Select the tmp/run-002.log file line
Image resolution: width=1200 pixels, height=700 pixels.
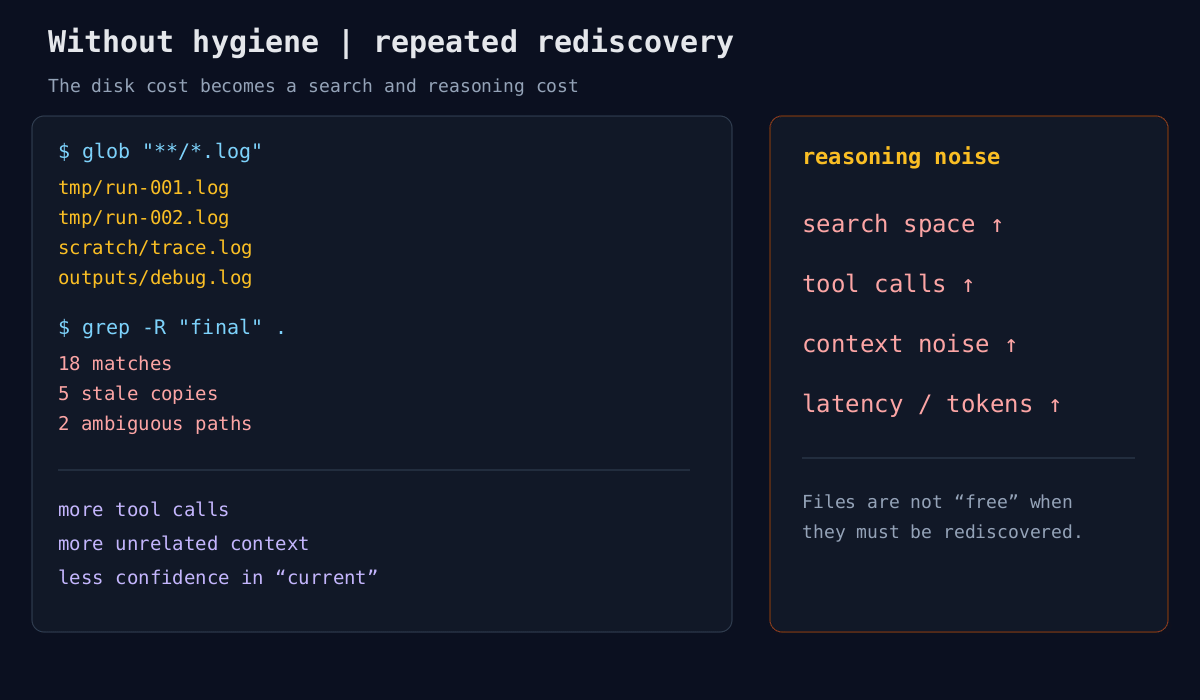coord(143,218)
